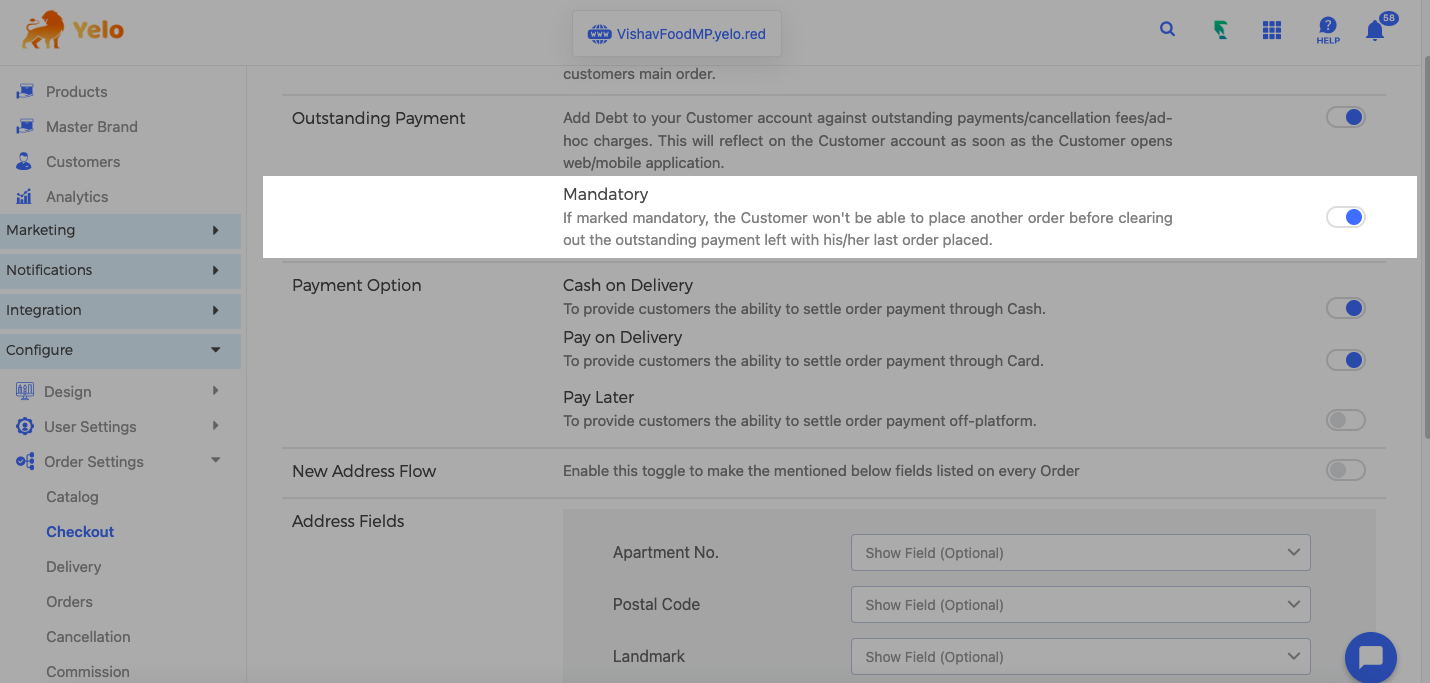Open the apps grid icon

(1272, 30)
